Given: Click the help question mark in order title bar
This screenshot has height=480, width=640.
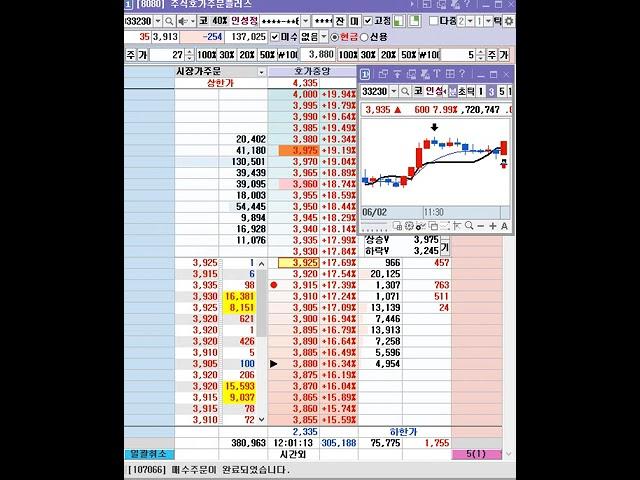Looking at the screenshot, I should 467,4.
